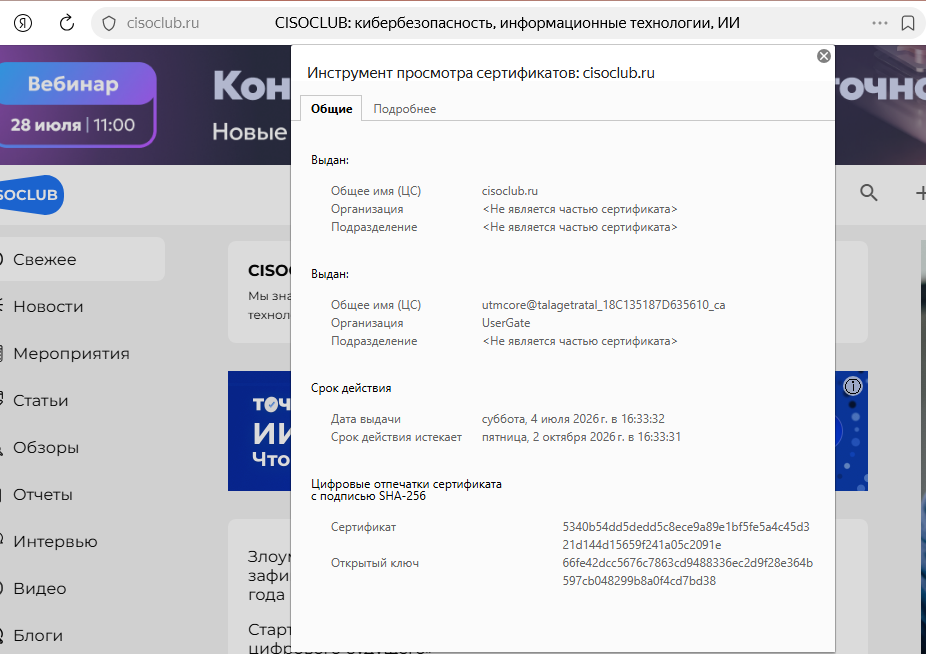Open the Отчеты sidebar section
Screen dimensions: 926x654
(x=43, y=494)
